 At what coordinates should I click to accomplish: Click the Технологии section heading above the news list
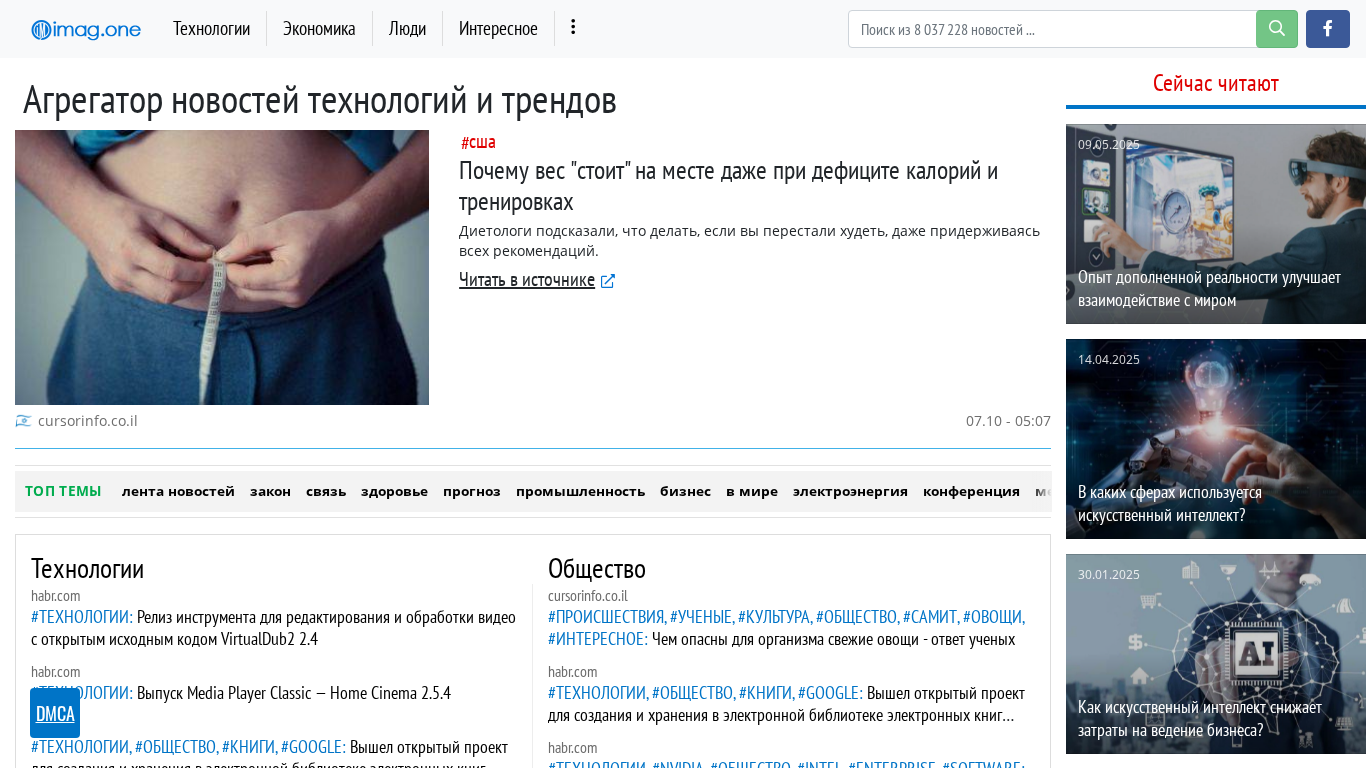(x=87, y=568)
